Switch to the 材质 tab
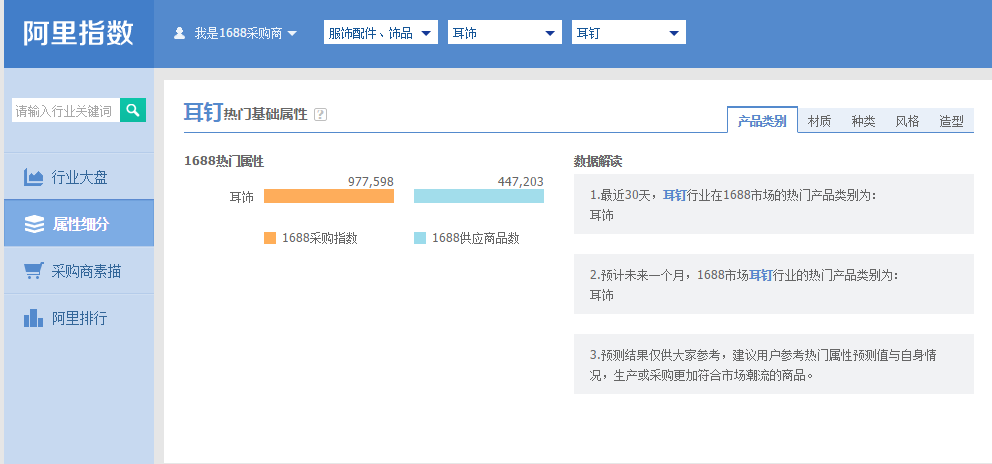This screenshot has height=464, width=992. click(819, 121)
